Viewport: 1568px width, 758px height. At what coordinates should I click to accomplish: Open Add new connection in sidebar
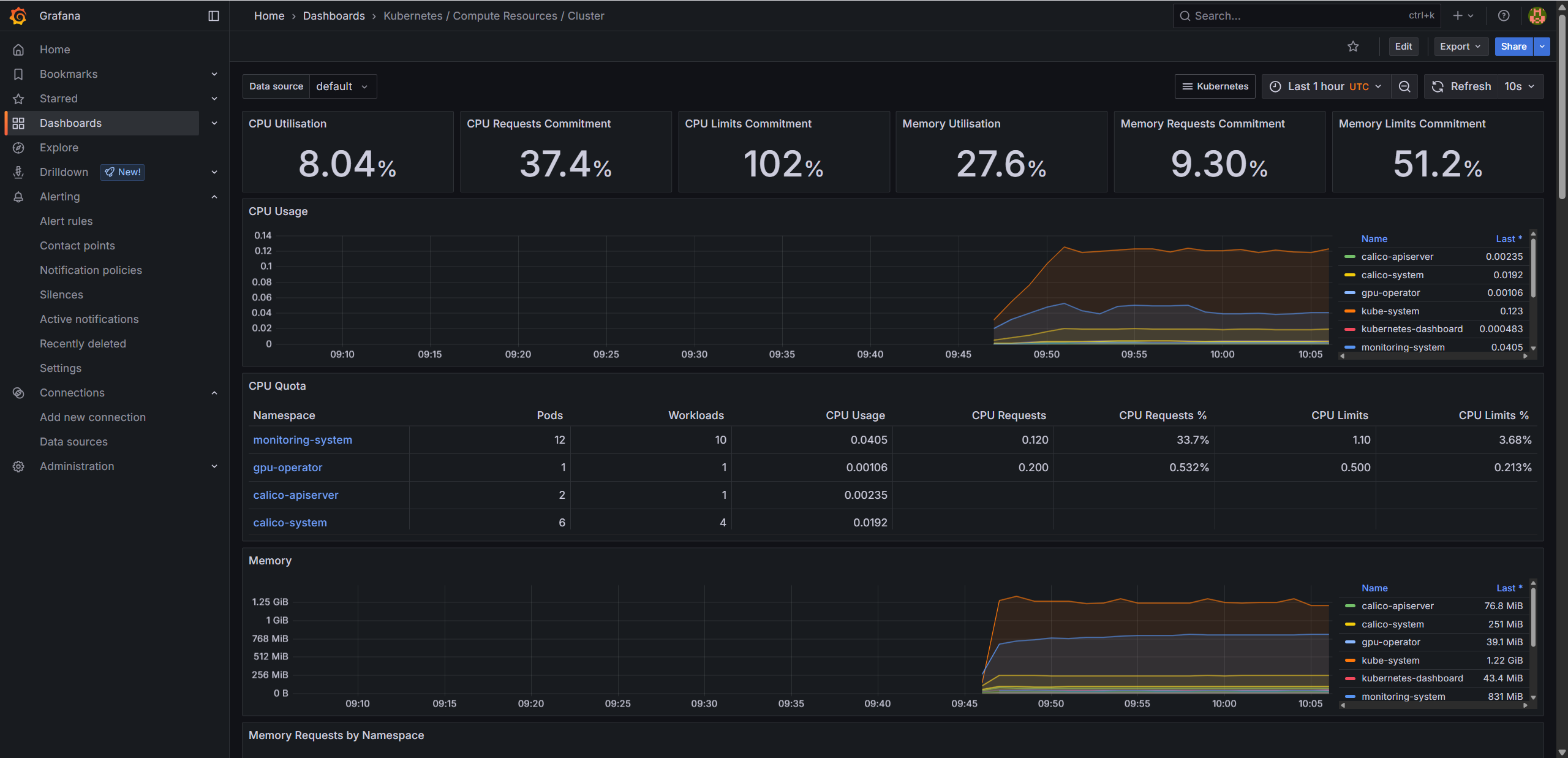(92, 417)
